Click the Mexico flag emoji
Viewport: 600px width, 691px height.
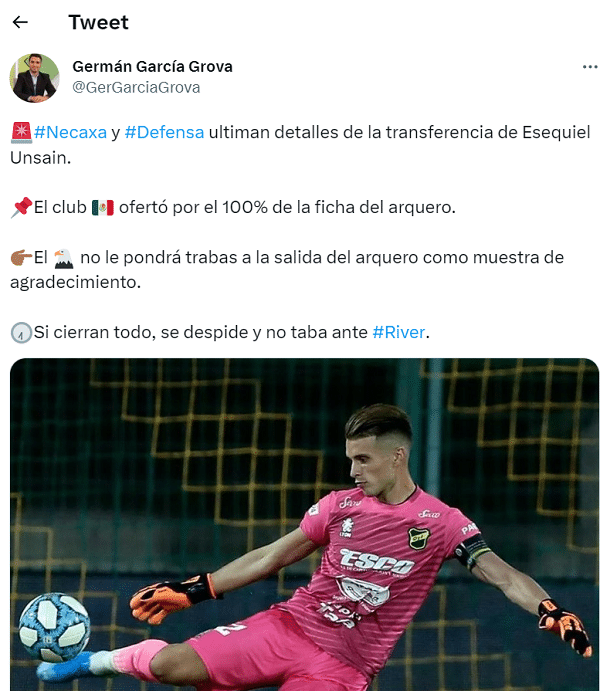pos(103,208)
